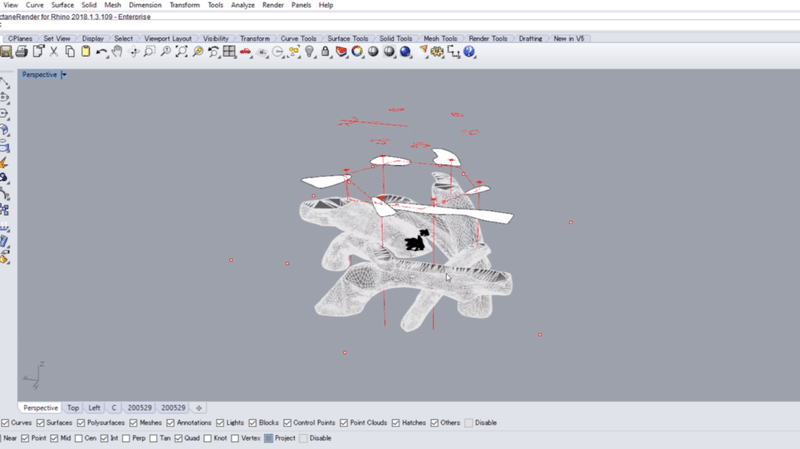Select the Pan hand tool
The height and width of the screenshot is (449, 800).
click(x=117, y=52)
